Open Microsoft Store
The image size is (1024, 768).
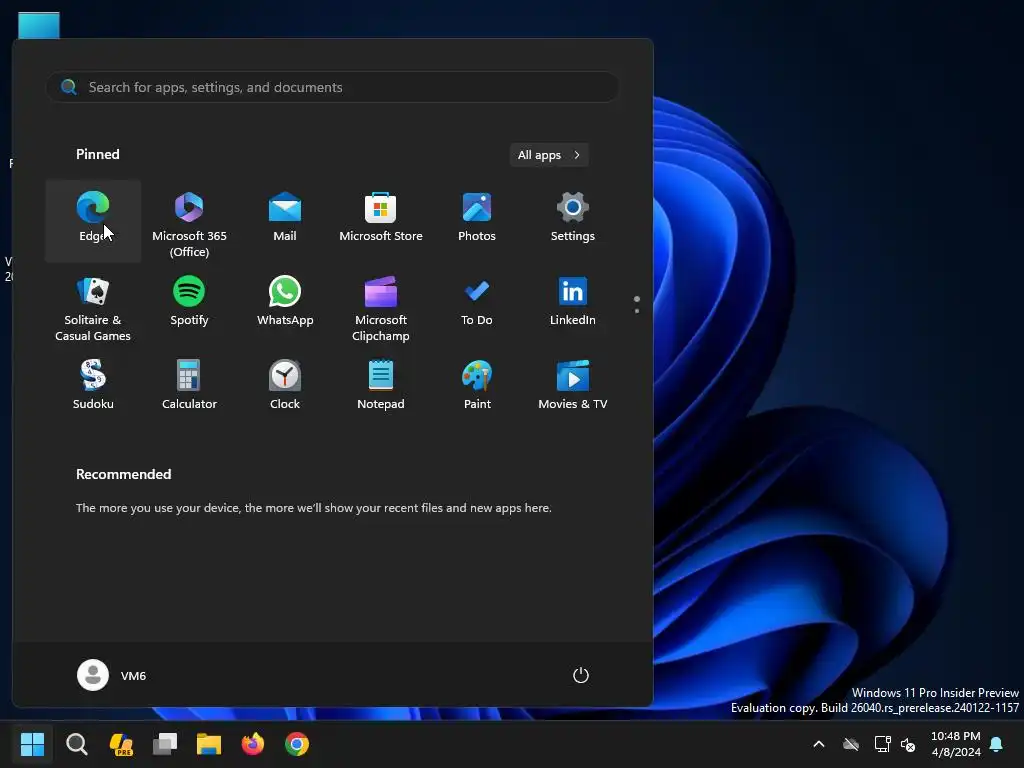(x=381, y=221)
